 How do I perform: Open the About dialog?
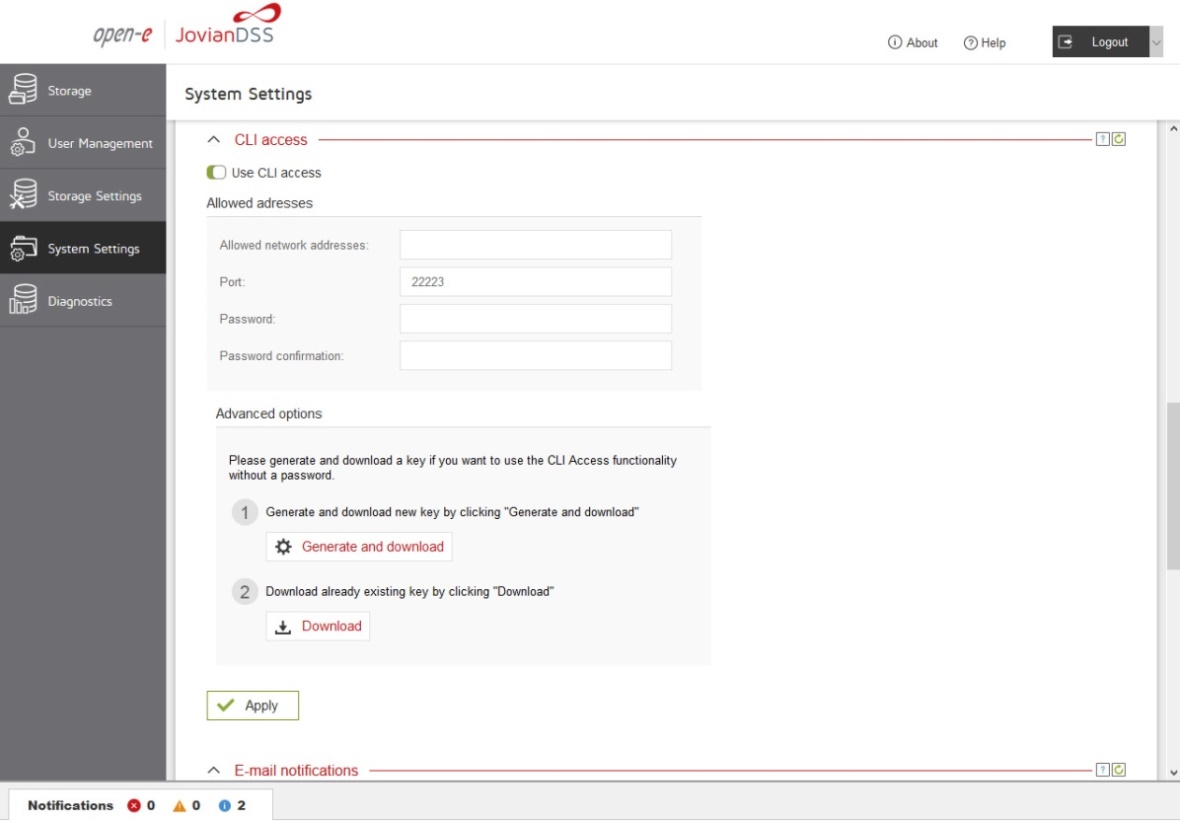(x=913, y=43)
